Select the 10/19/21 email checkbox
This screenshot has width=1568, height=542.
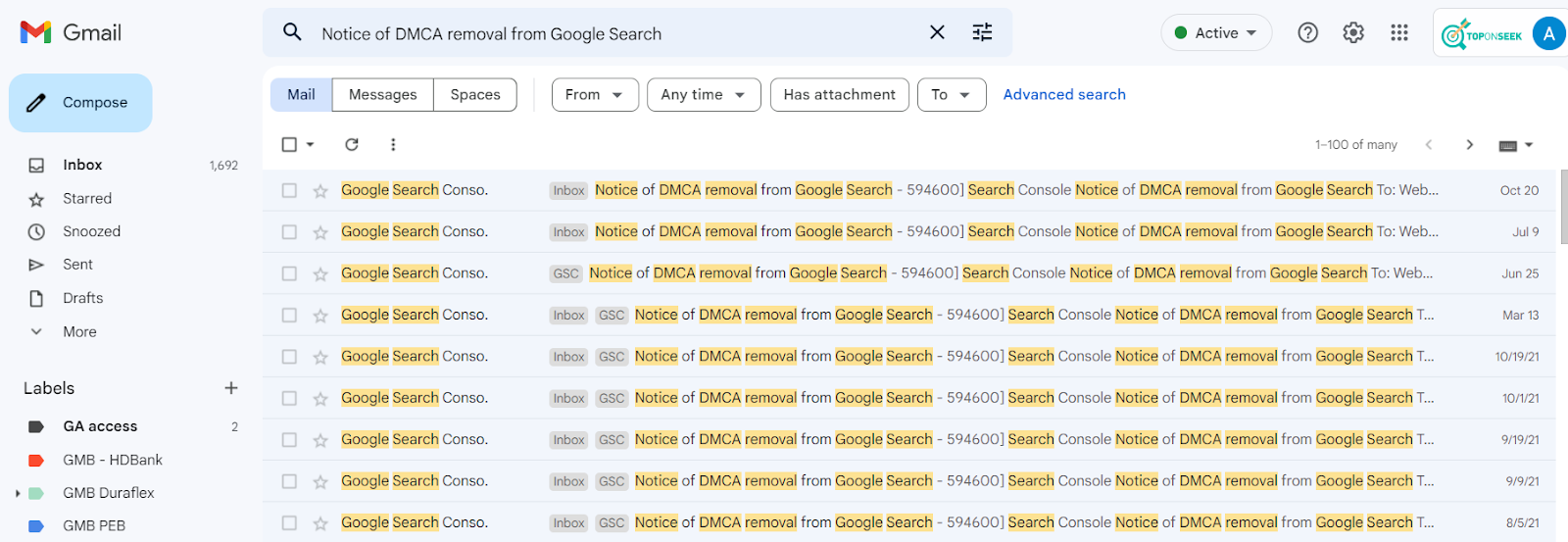coord(289,357)
